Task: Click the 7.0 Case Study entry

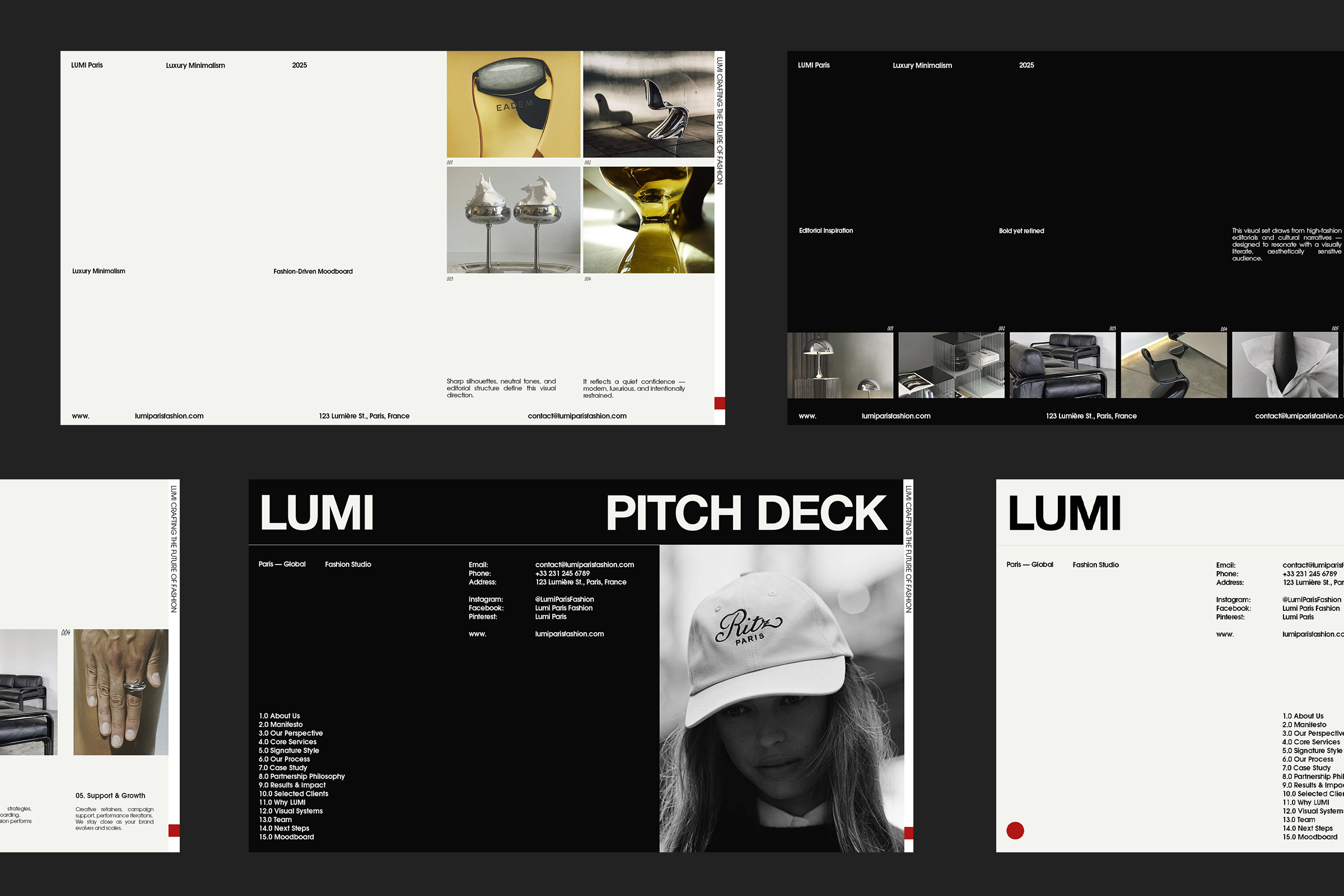Action: pos(283,768)
